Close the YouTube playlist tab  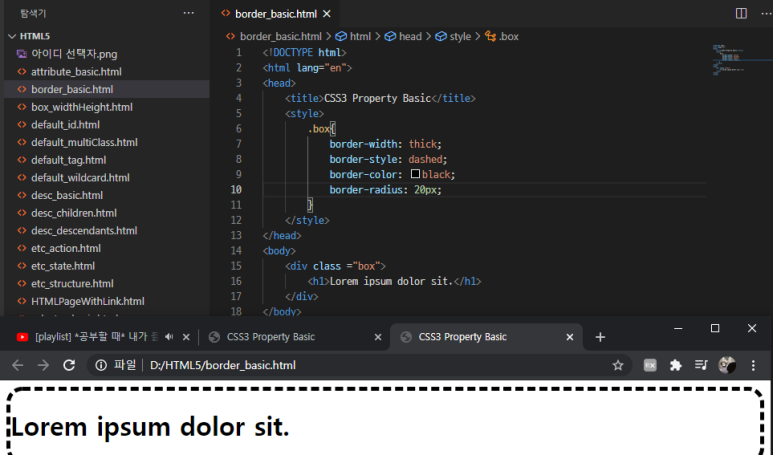tap(186, 337)
